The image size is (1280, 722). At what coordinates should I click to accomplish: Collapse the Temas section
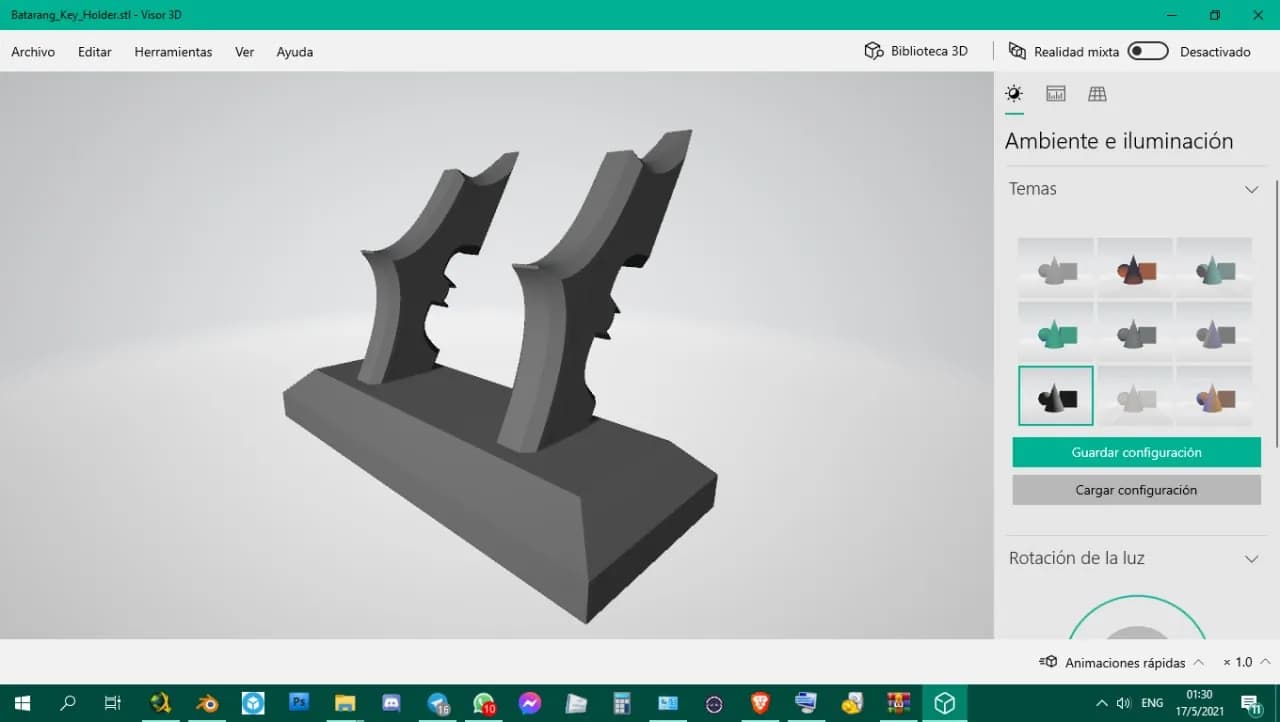pos(1251,189)
